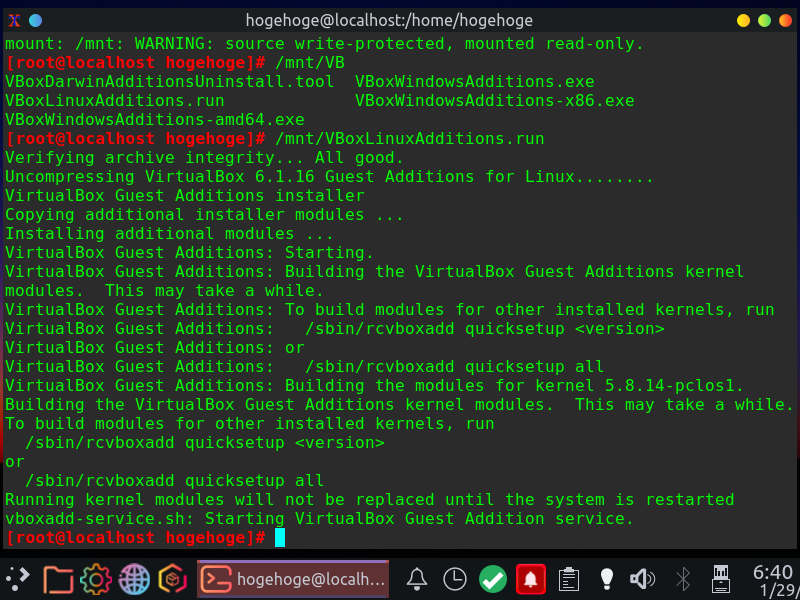Open the clipboard manager tray icon
Viewport: 800px width, 600px height.
[568, 579]
